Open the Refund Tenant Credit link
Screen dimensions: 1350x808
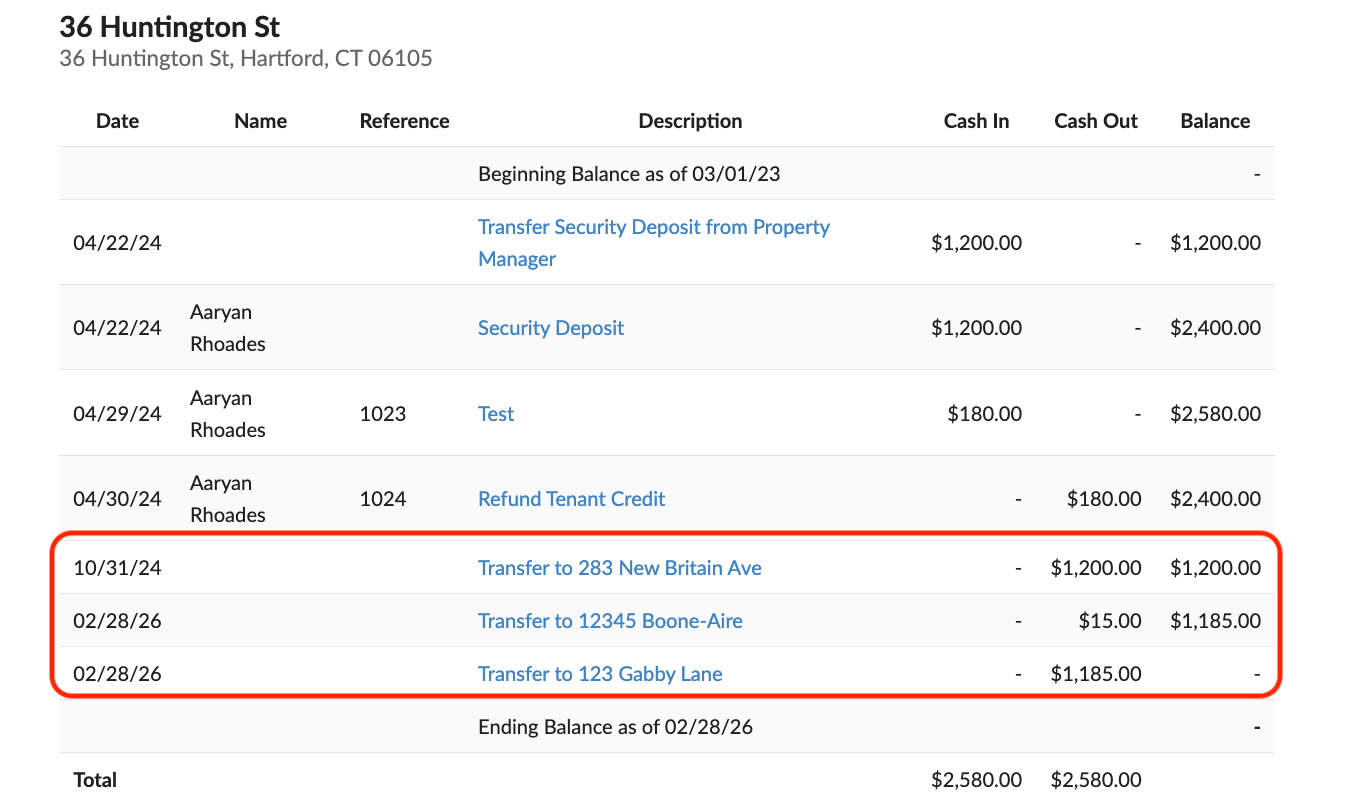571,499
